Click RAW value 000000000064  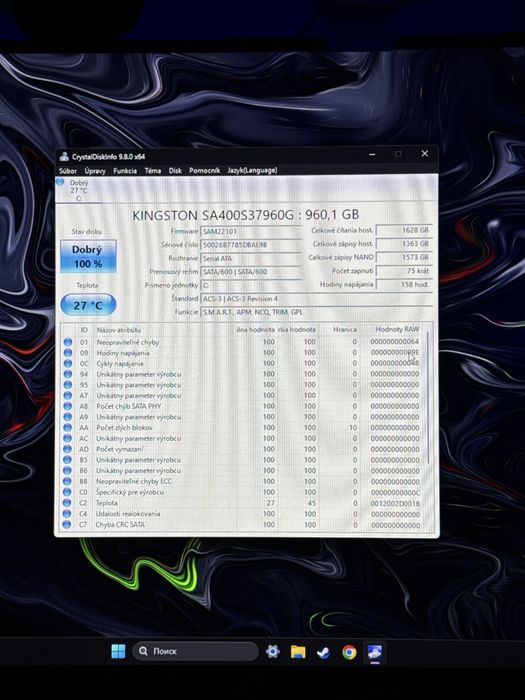(x=395, y=342)
